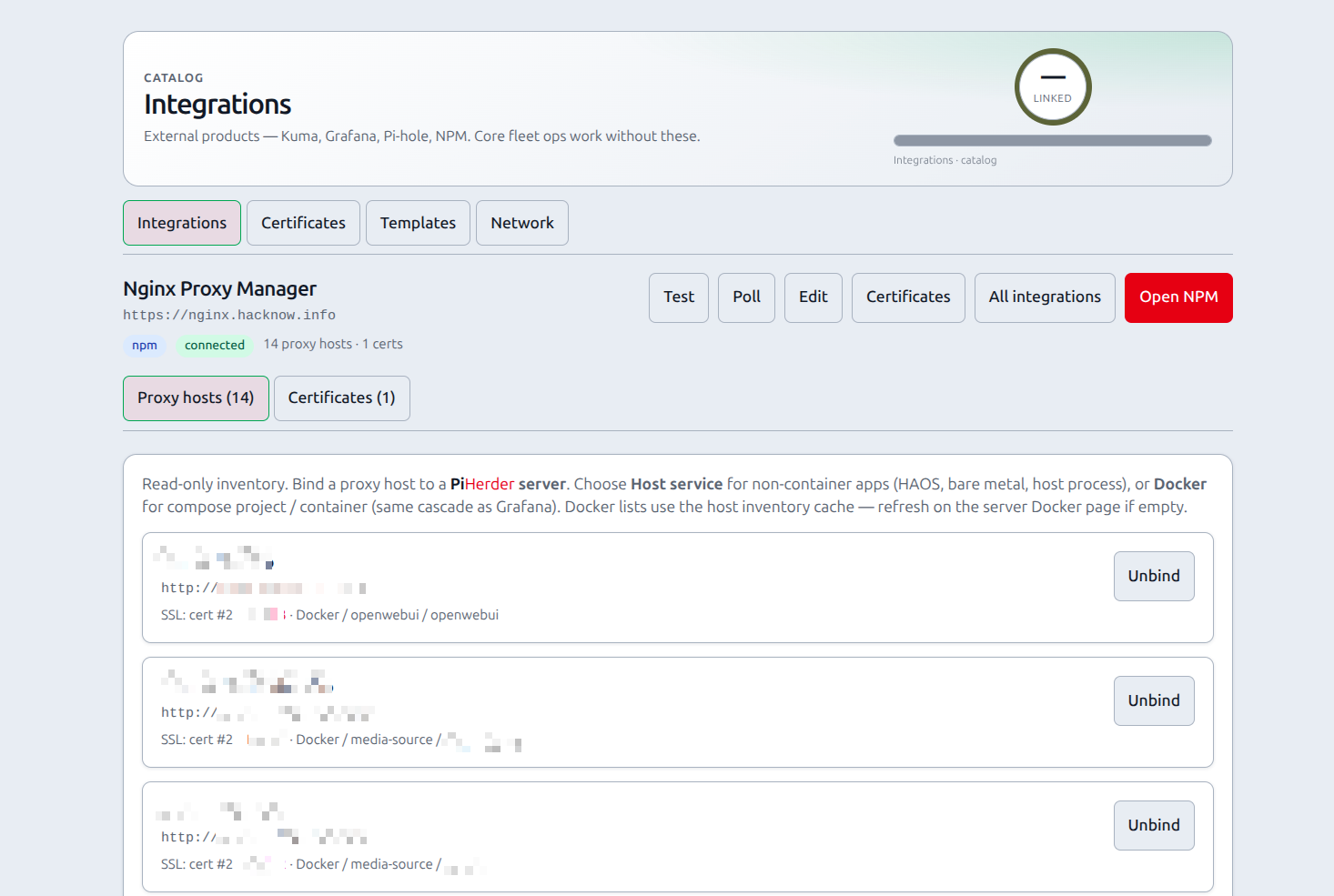1334x896 pixels.
Task: Click 'Docker / openwebui / openwebui' text
Action: pyautogui.click(x=398, y=615)
